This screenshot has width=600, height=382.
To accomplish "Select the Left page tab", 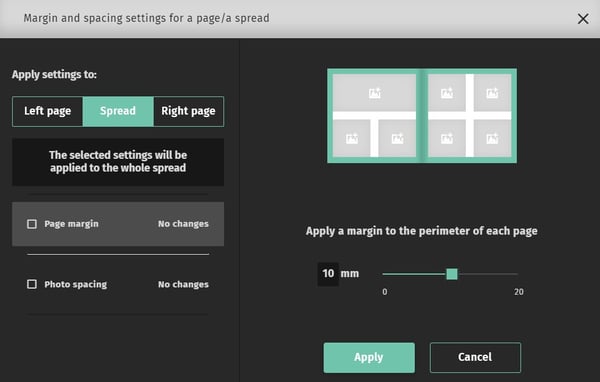I will (x=47, y=111).
